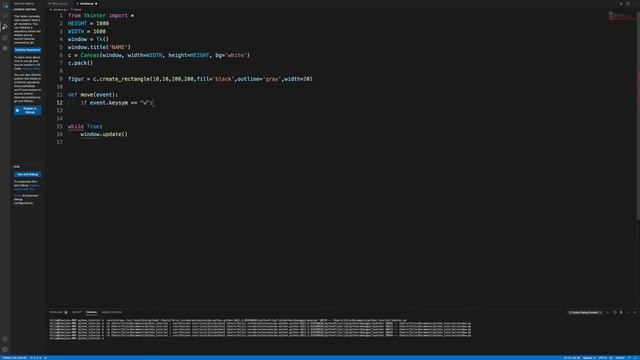This screenshot has height=360, width=640.
Task: Click the new terminal plus icon in the panel
Action: [607, 312]
